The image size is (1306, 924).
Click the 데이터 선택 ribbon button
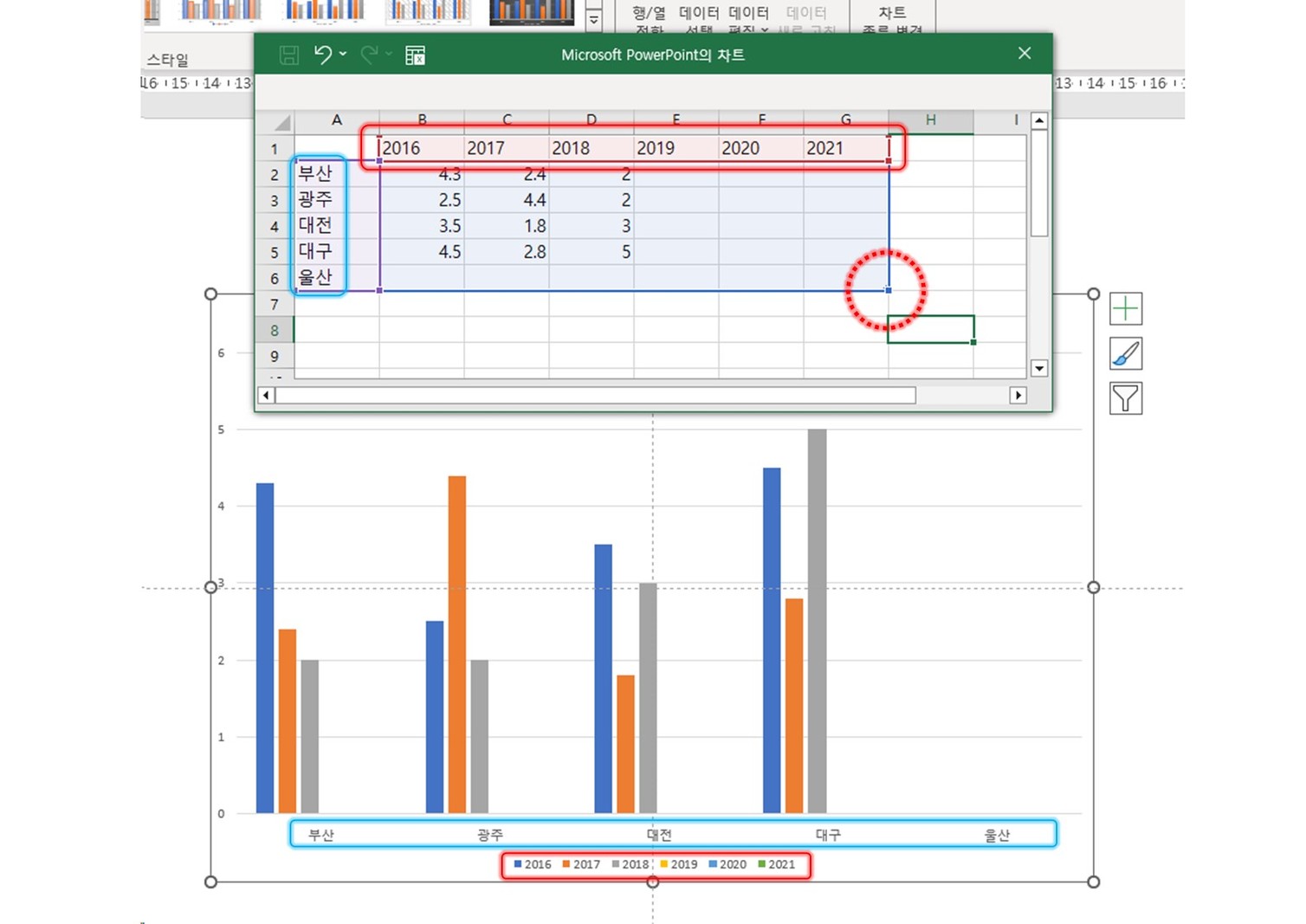(699, 19)
